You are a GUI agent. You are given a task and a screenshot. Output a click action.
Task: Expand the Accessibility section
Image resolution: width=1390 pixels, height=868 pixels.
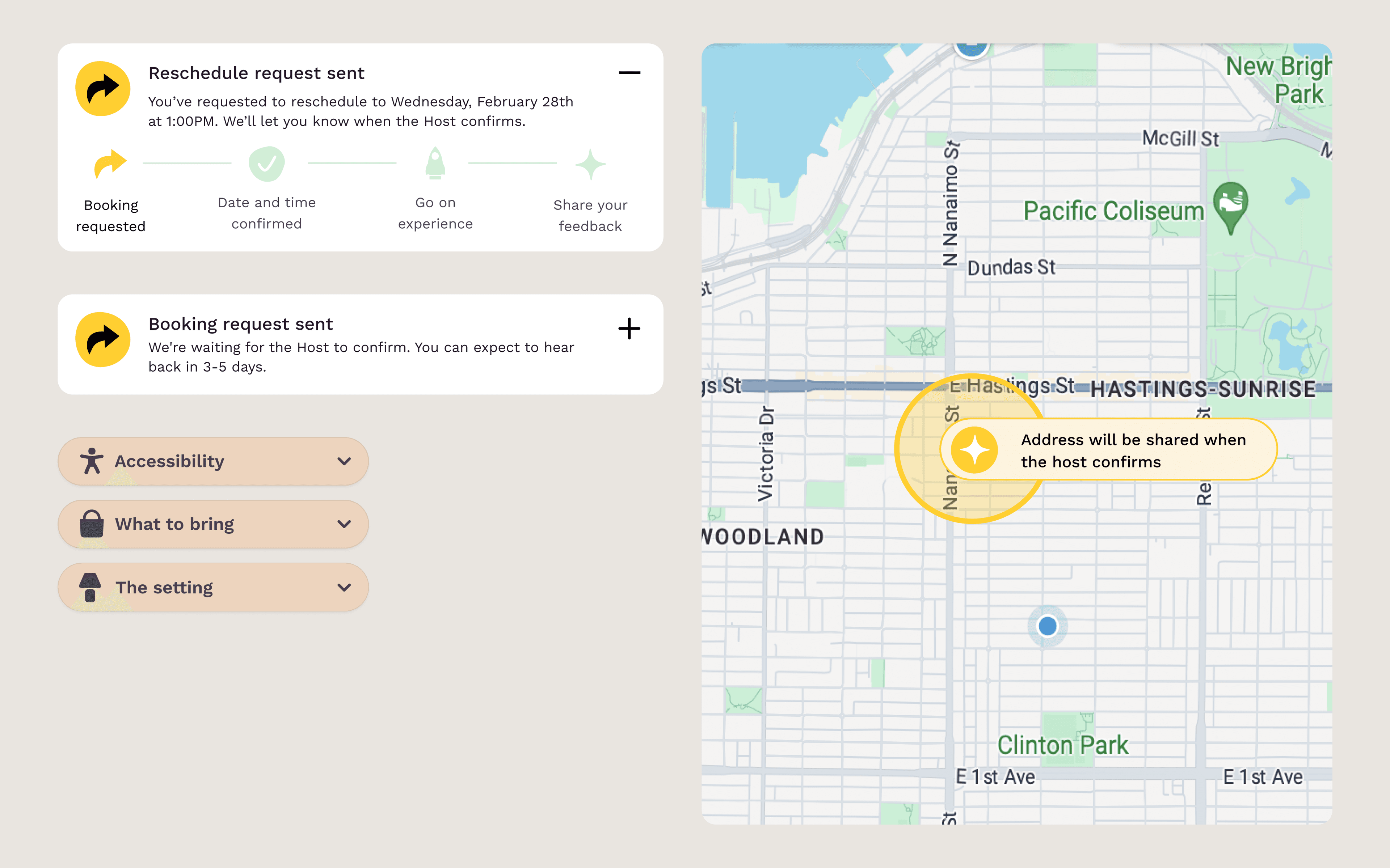click(344, 461)
